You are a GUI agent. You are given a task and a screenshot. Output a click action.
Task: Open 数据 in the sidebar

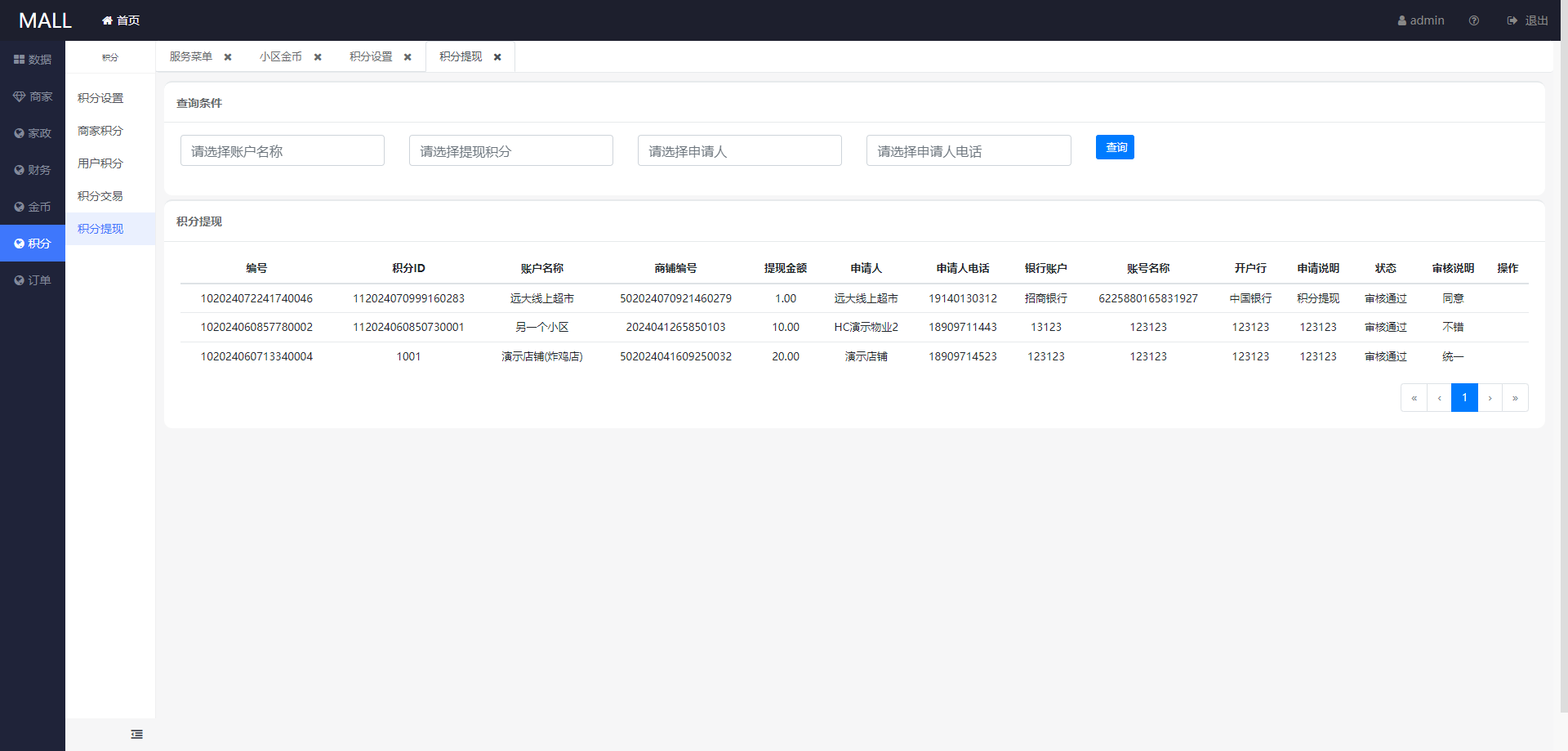click(x=33, y=60)
